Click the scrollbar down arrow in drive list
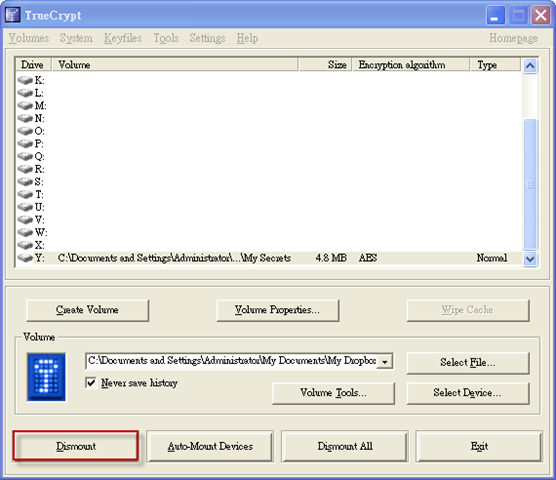The image size is (556, 480). pyautogui.click(x=530, y=259)
